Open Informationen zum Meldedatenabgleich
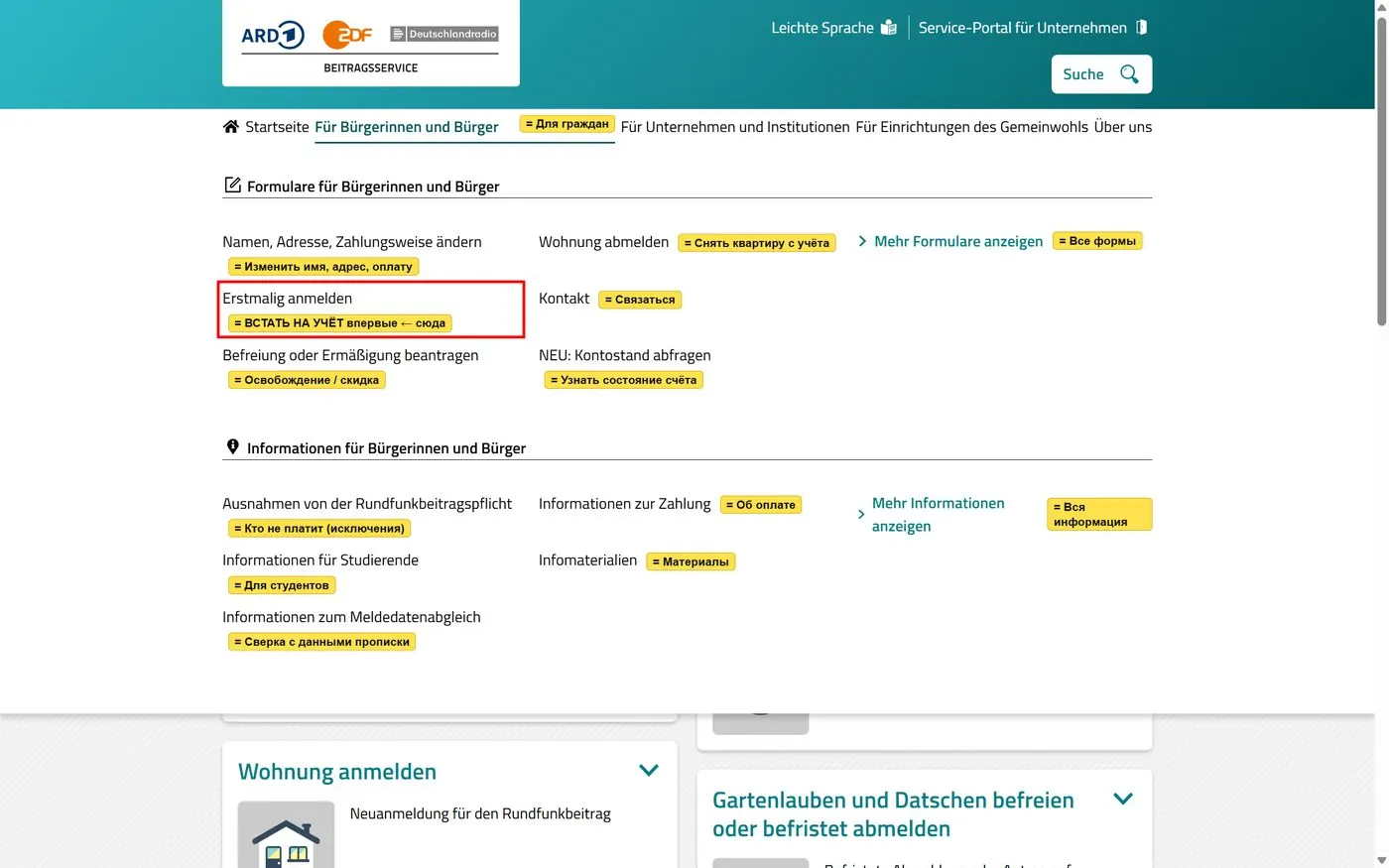 [x=351, y=617]
